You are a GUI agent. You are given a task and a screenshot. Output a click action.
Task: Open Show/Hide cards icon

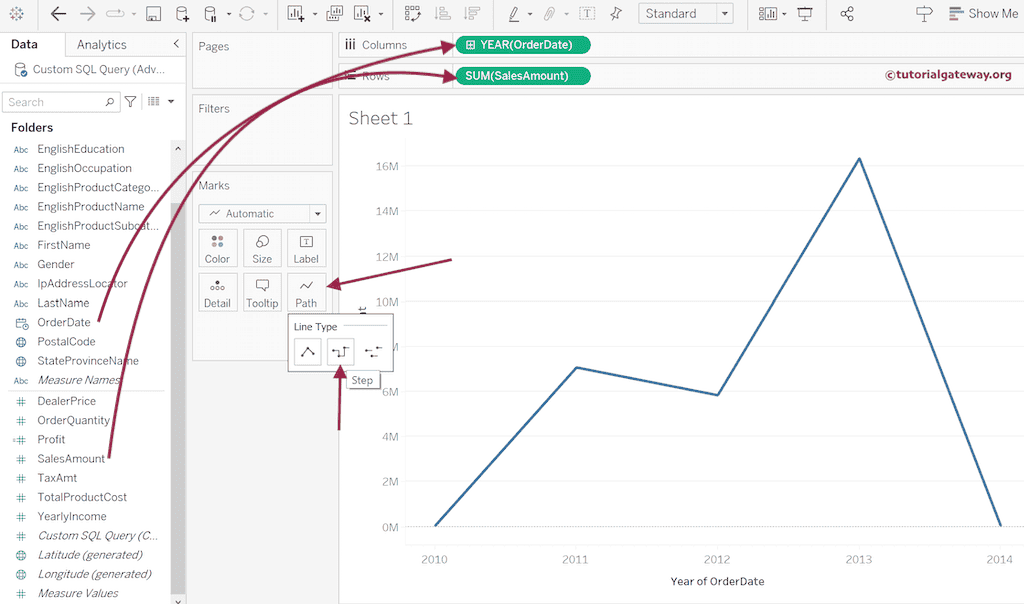click(767, 14)
